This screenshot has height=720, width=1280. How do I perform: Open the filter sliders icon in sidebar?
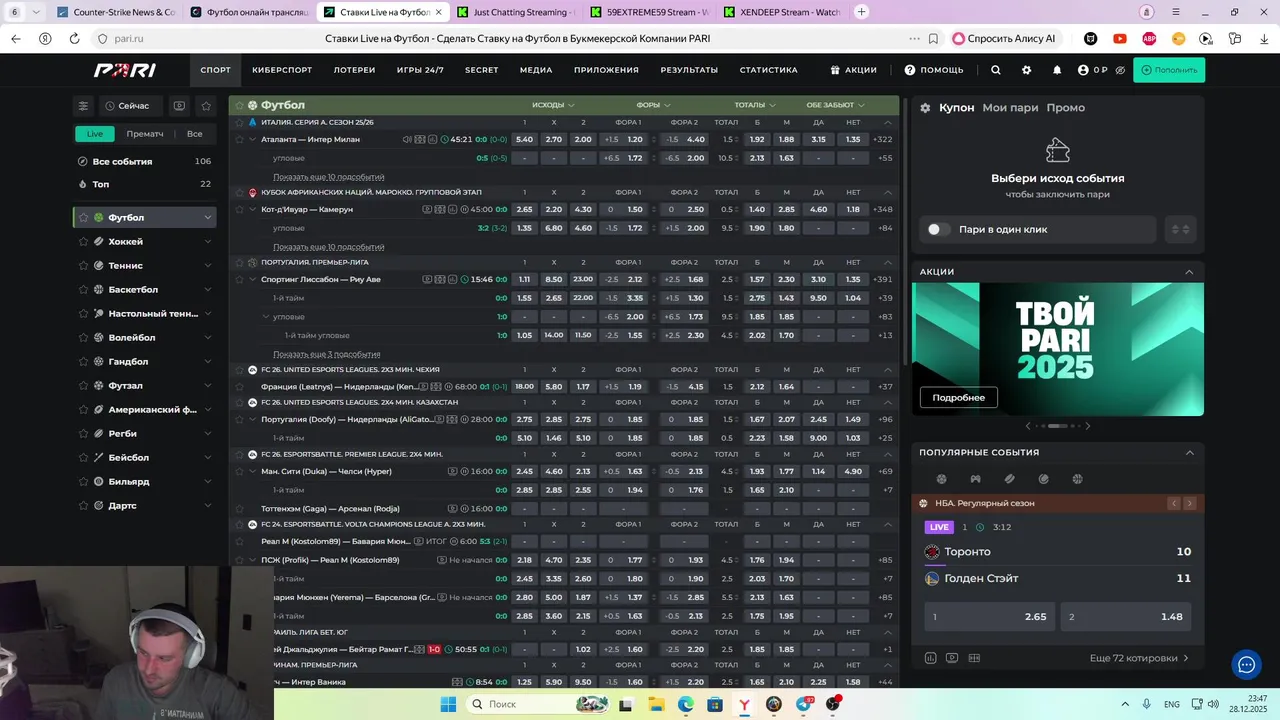(84, 105)
